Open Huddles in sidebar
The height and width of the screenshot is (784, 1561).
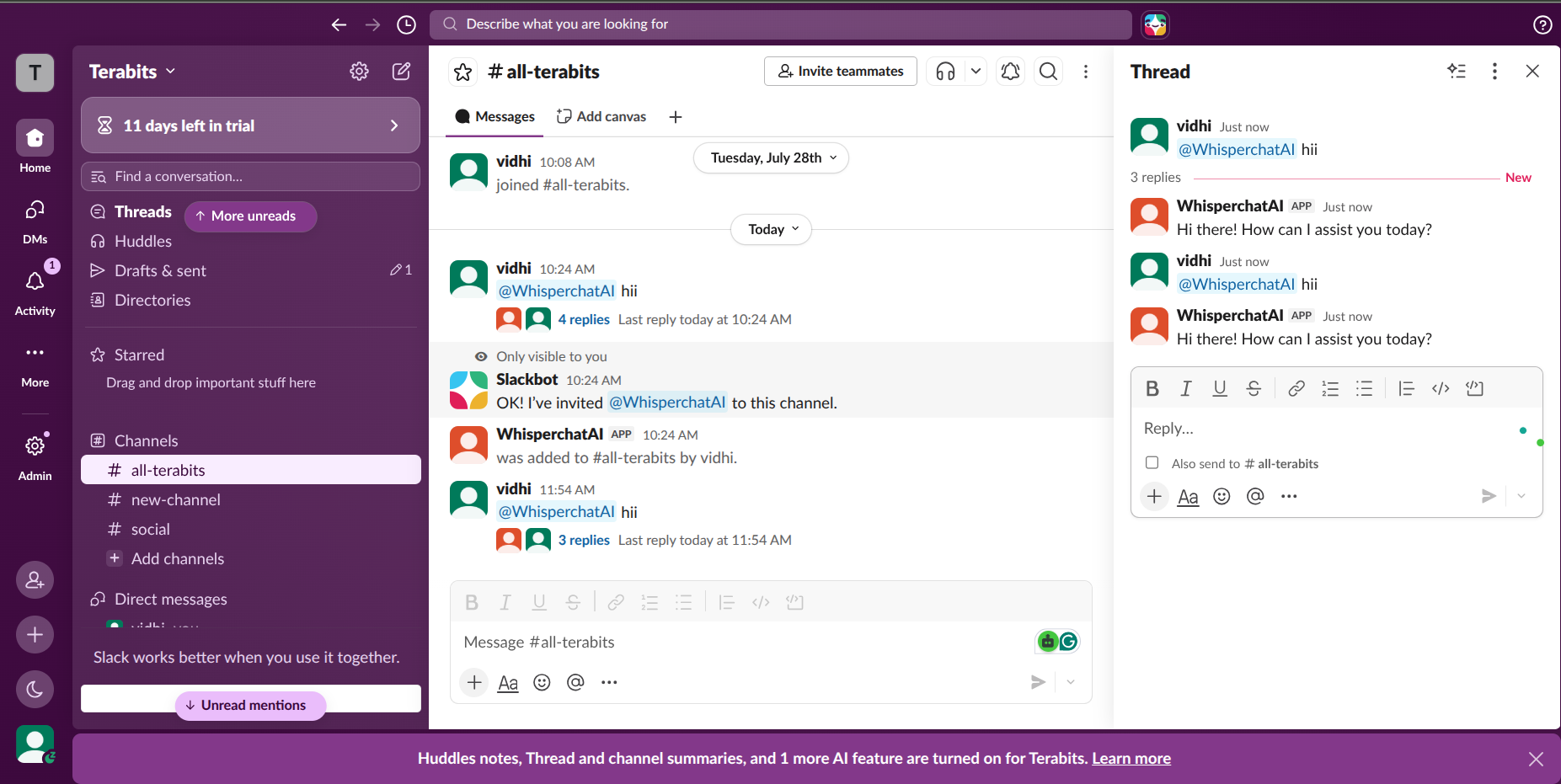pyautogui.click(x=131, y=241)
